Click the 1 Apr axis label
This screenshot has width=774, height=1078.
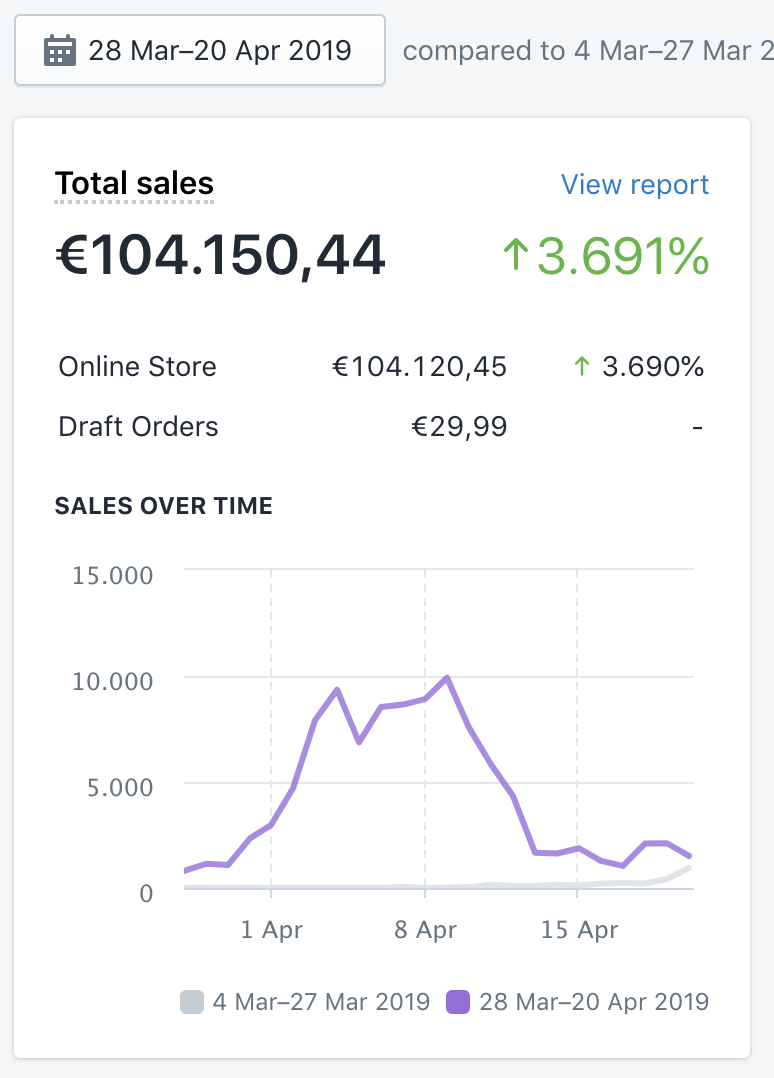pos(272,930)
